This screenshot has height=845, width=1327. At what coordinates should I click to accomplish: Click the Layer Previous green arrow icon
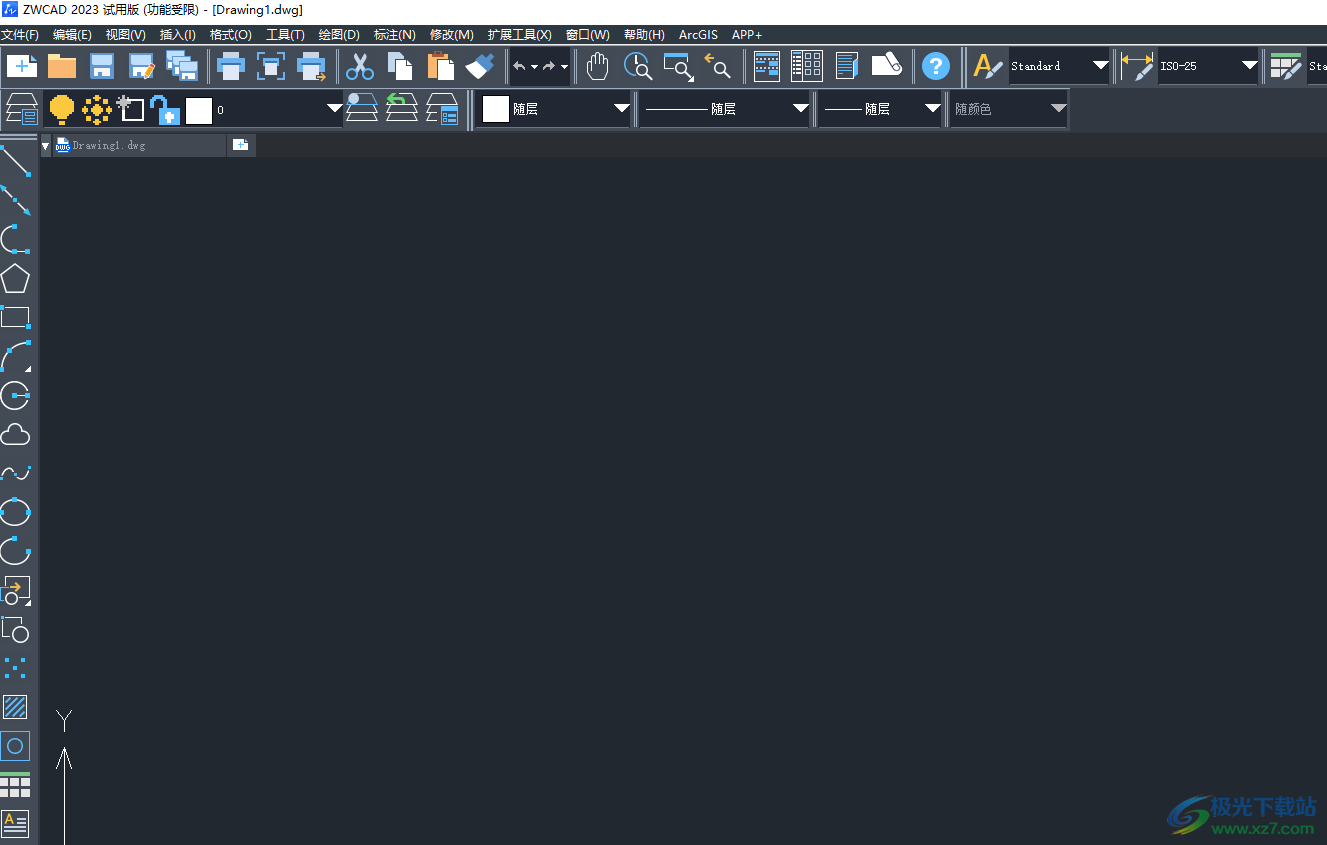(402, 108)
